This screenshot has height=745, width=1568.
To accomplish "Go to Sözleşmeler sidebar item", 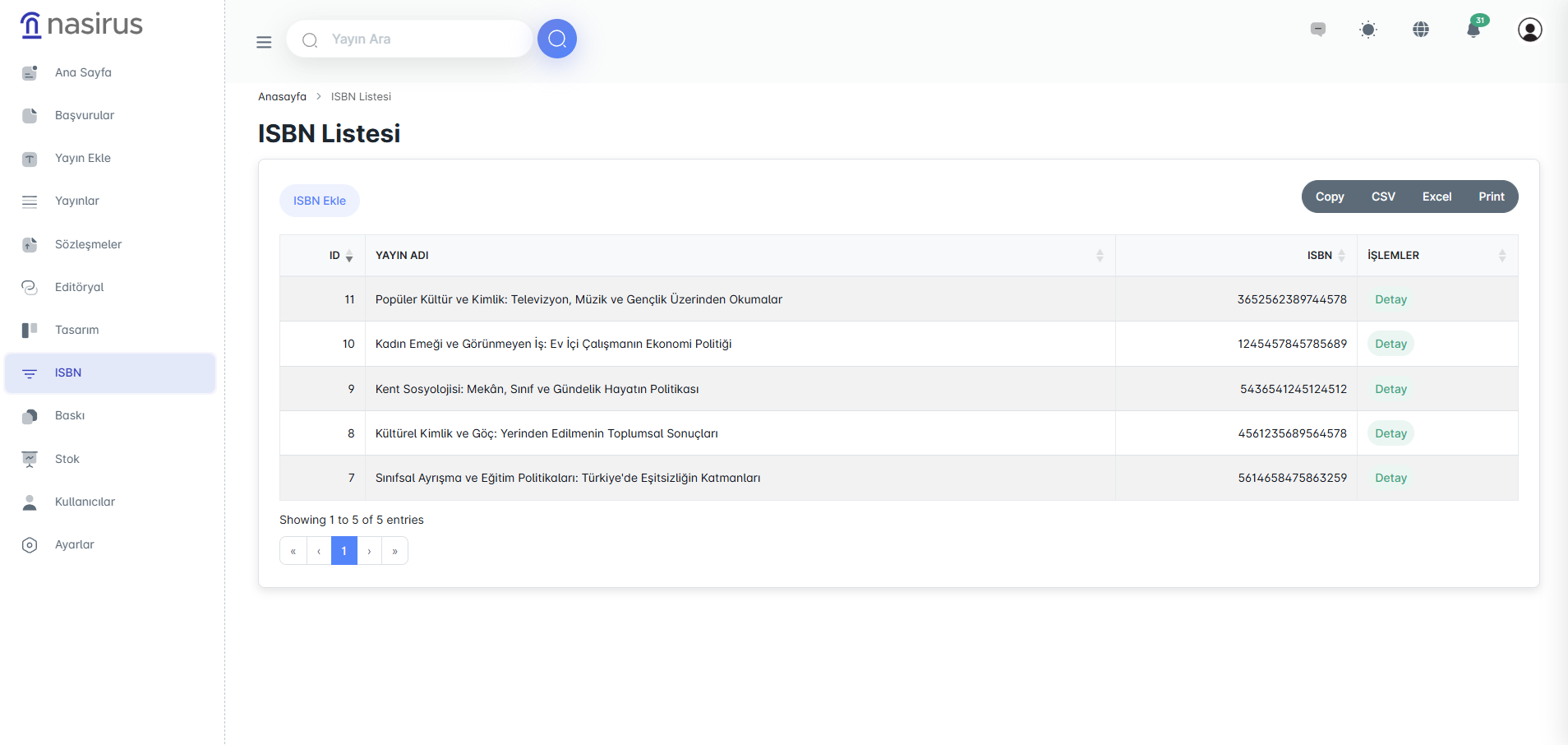I will pyautogui.click(x=88, y=244).
